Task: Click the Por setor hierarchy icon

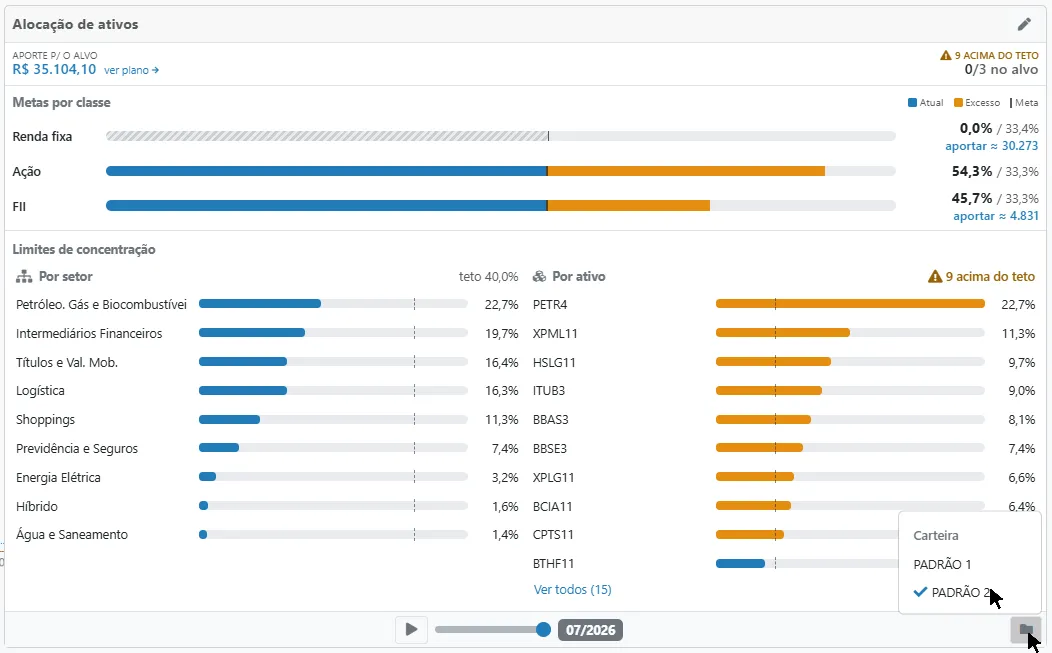Action: pyautogui.click(x=24, y=276)
